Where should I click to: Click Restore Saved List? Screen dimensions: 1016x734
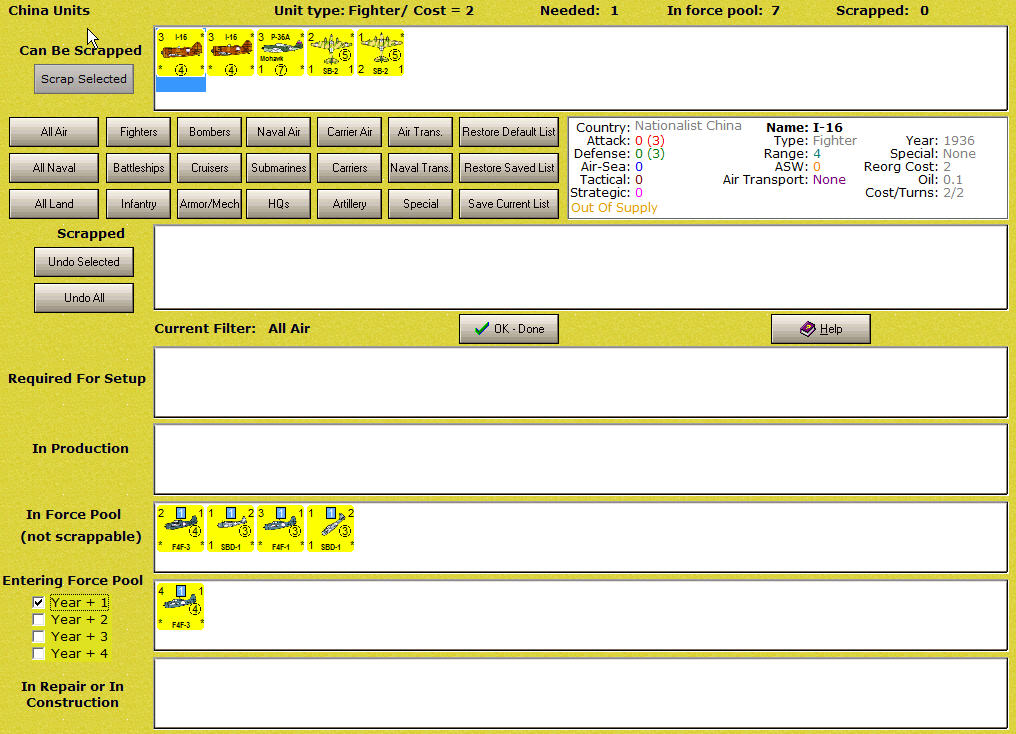click(509, 168)
